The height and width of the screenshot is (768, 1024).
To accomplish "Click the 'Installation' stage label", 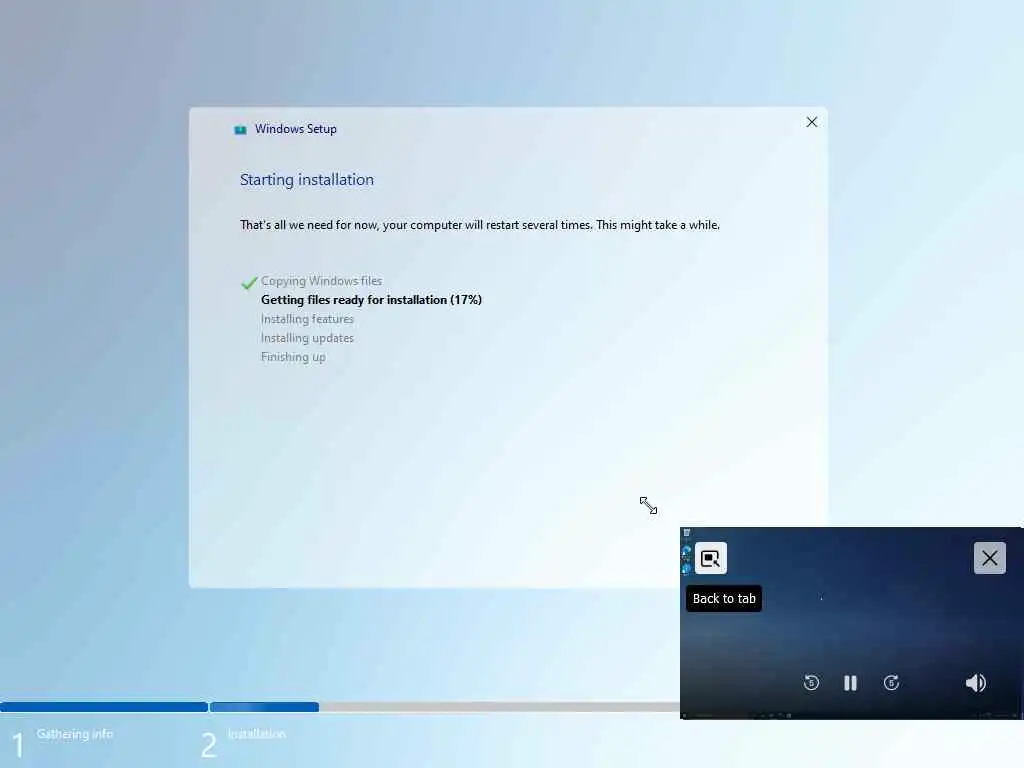I will coord(257,734).
